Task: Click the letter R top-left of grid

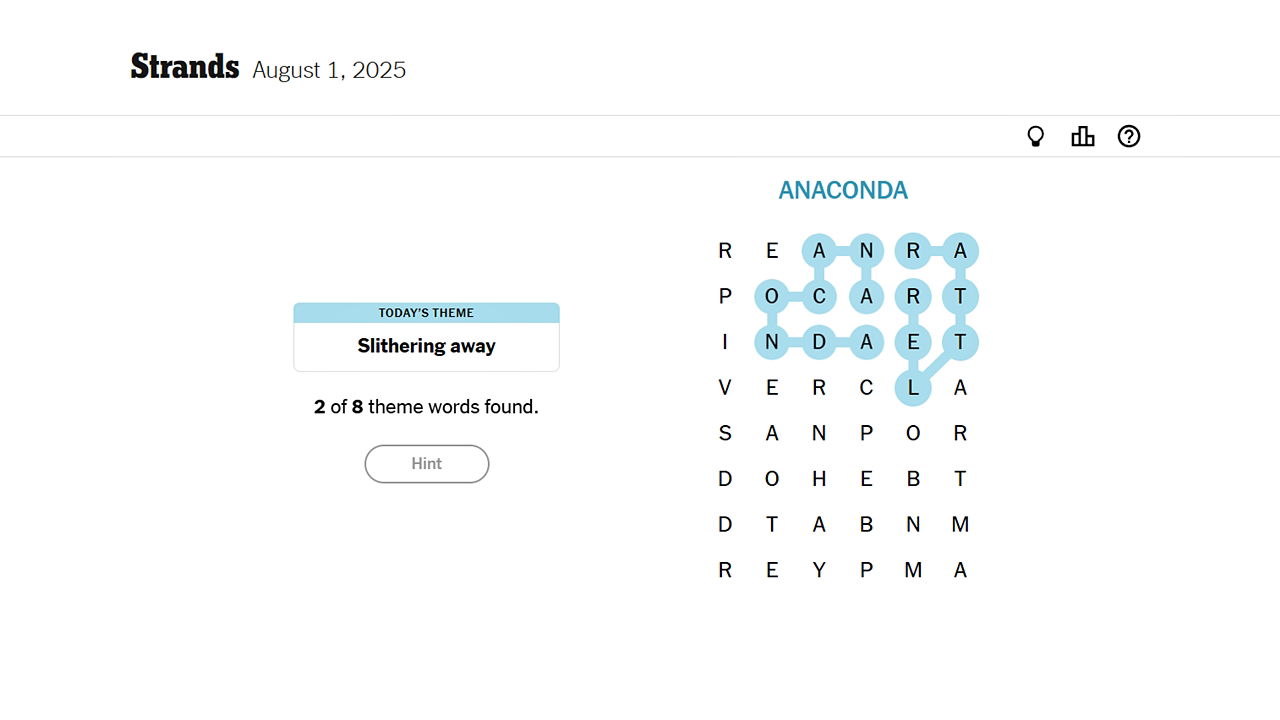Action: [x=725, y=250]
